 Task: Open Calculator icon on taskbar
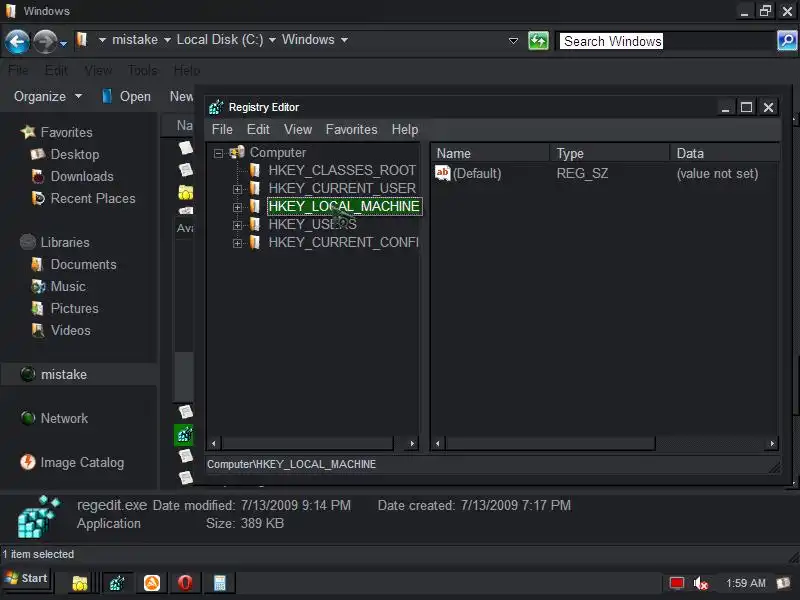pos(219,583)
